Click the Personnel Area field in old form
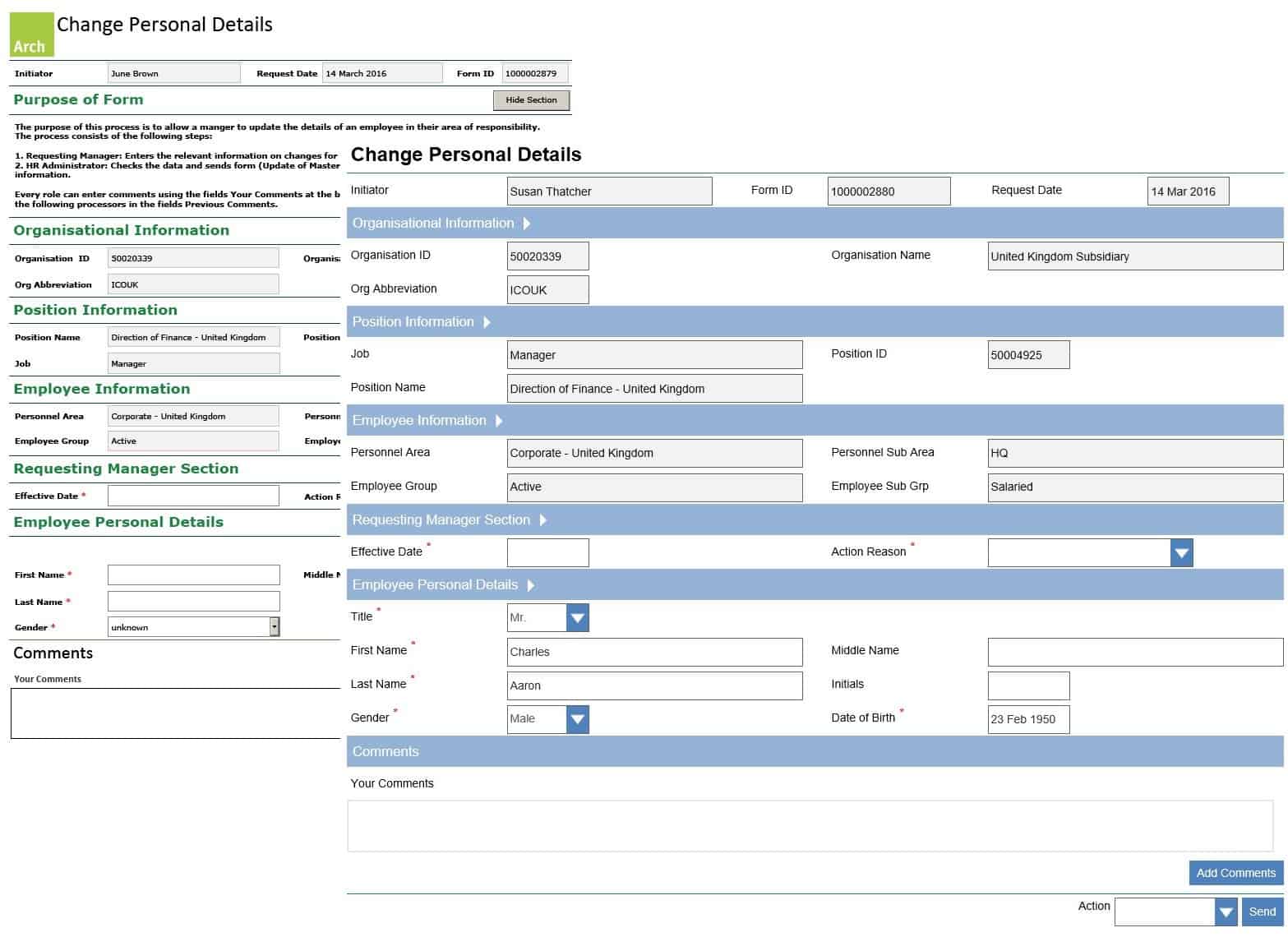 [193, 416]
